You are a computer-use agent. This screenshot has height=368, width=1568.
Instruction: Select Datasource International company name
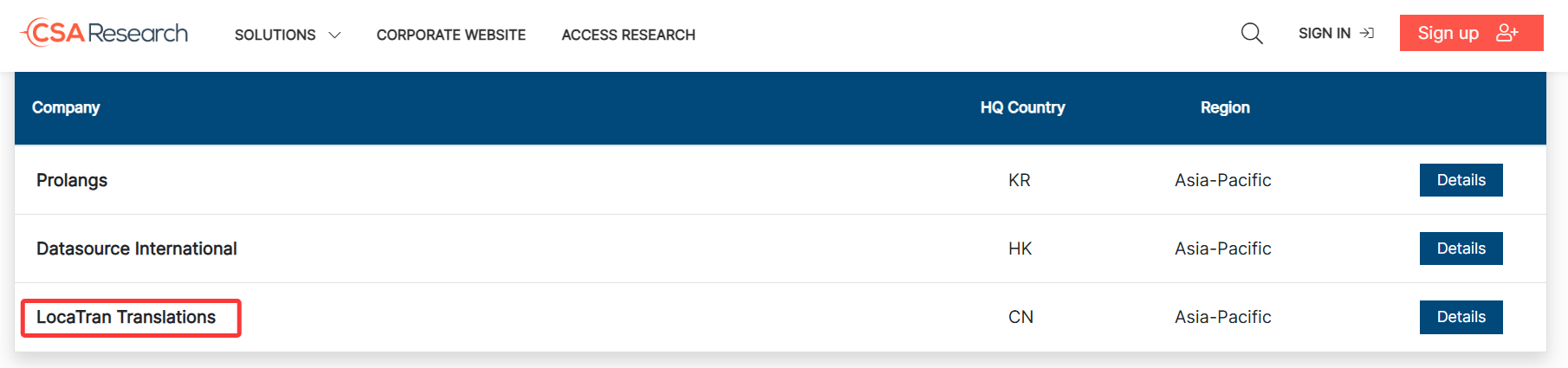click(137, 249)
